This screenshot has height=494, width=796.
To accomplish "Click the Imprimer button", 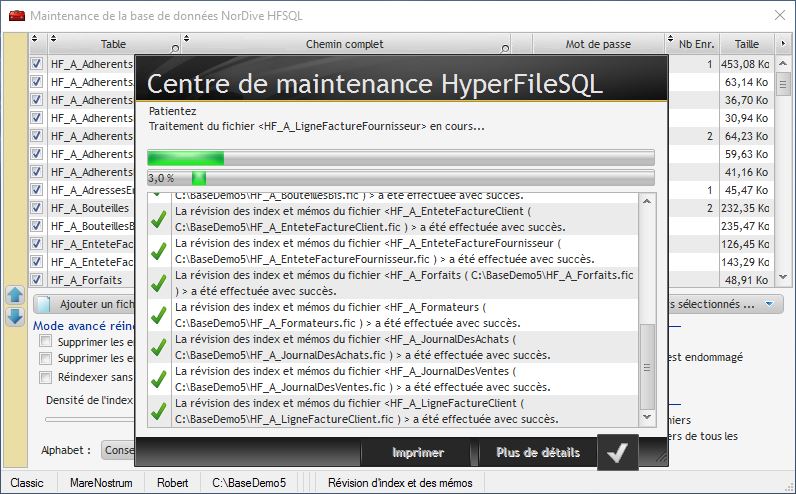I will [x=418, y=452].
